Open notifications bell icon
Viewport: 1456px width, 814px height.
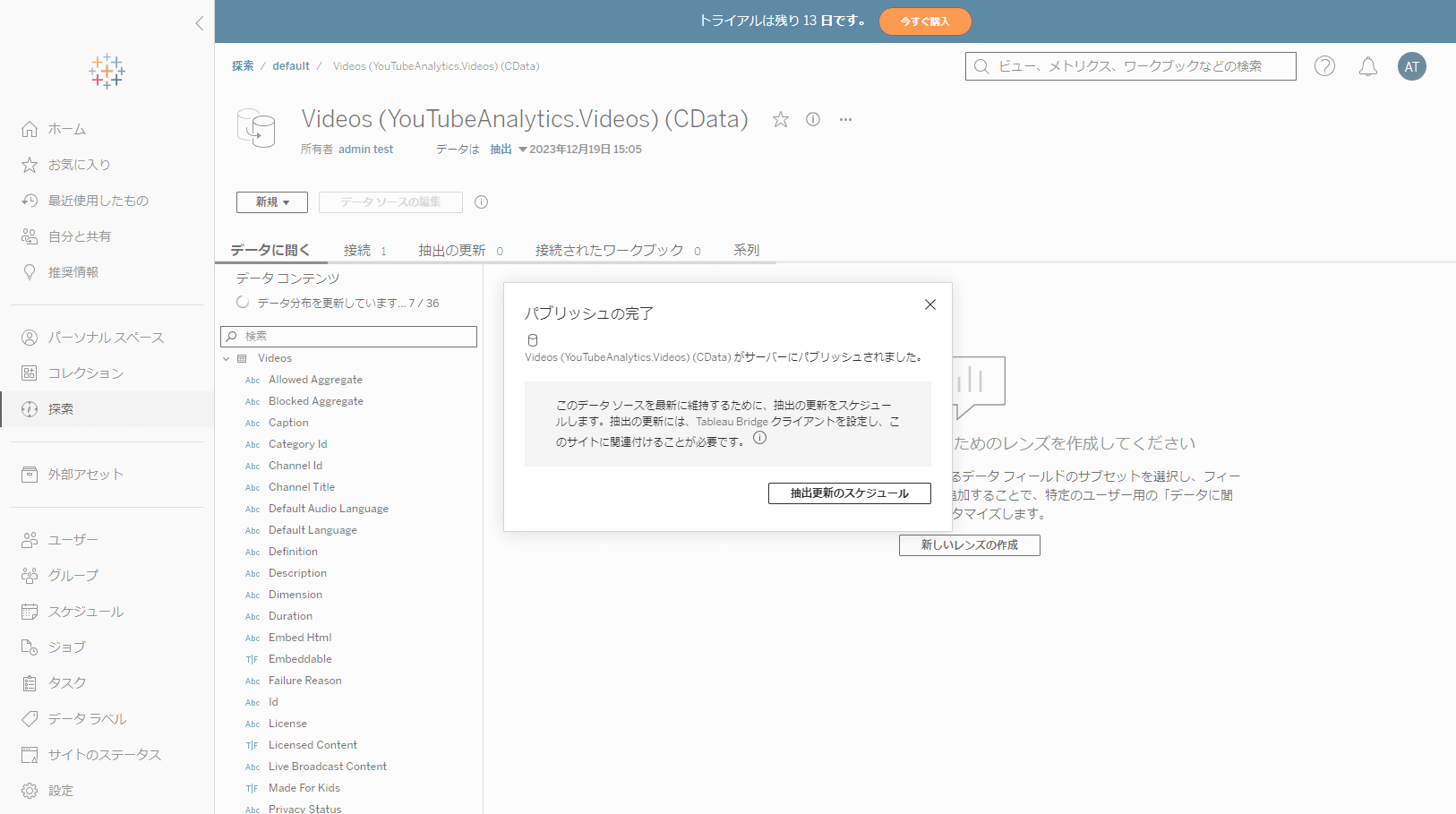1368,66
